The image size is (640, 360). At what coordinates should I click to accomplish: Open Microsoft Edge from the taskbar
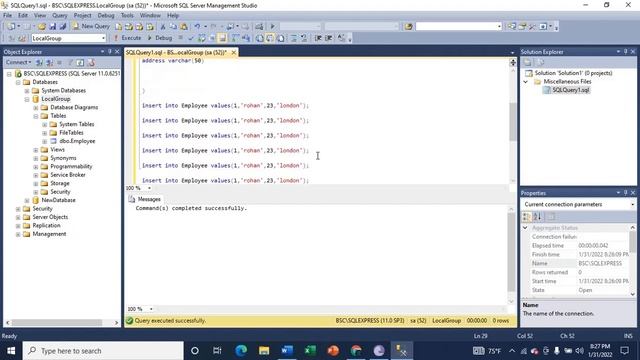[x=241, y=351]
